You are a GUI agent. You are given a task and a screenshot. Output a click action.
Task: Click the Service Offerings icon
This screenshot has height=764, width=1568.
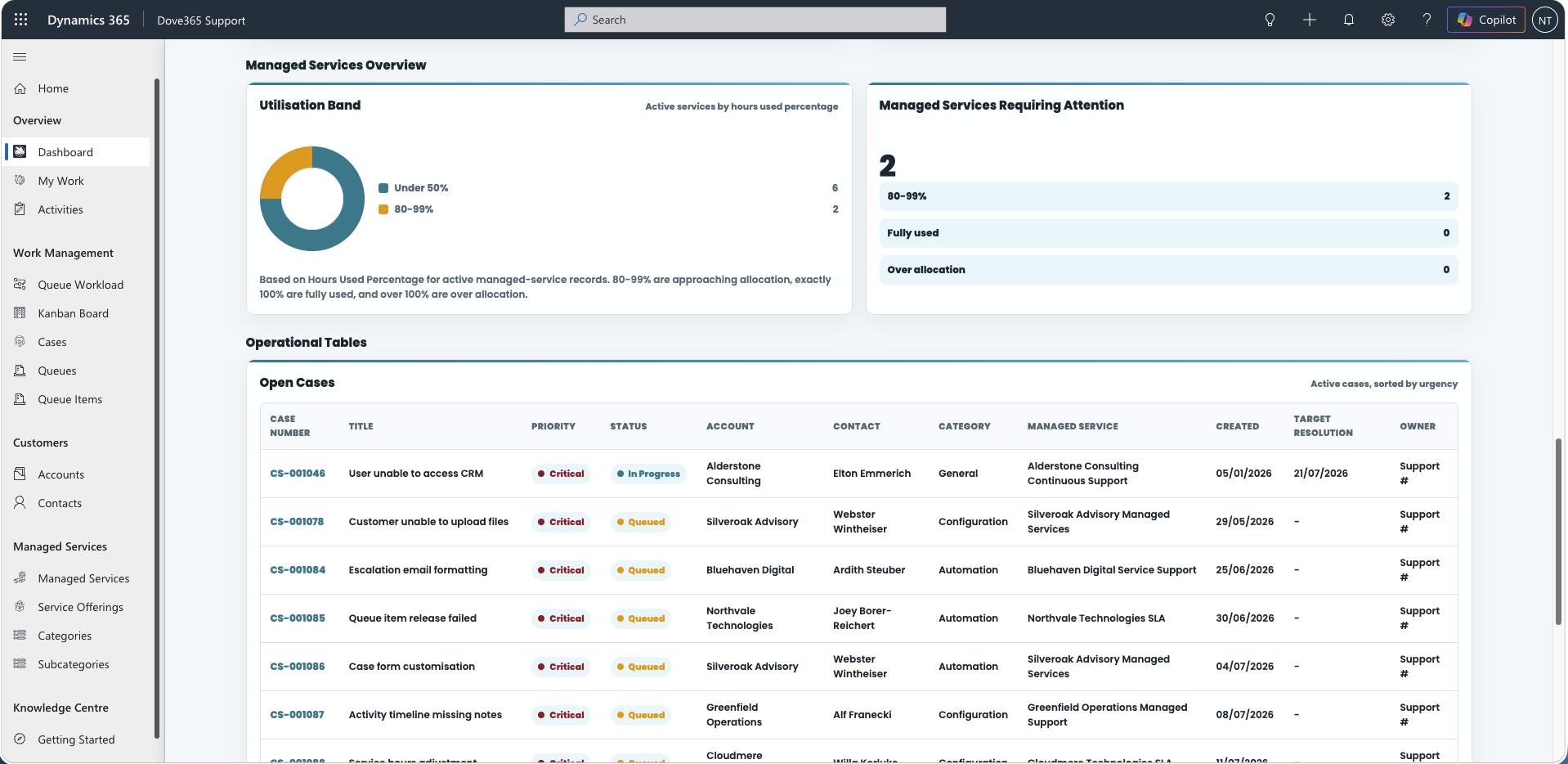tap(20, 606)
